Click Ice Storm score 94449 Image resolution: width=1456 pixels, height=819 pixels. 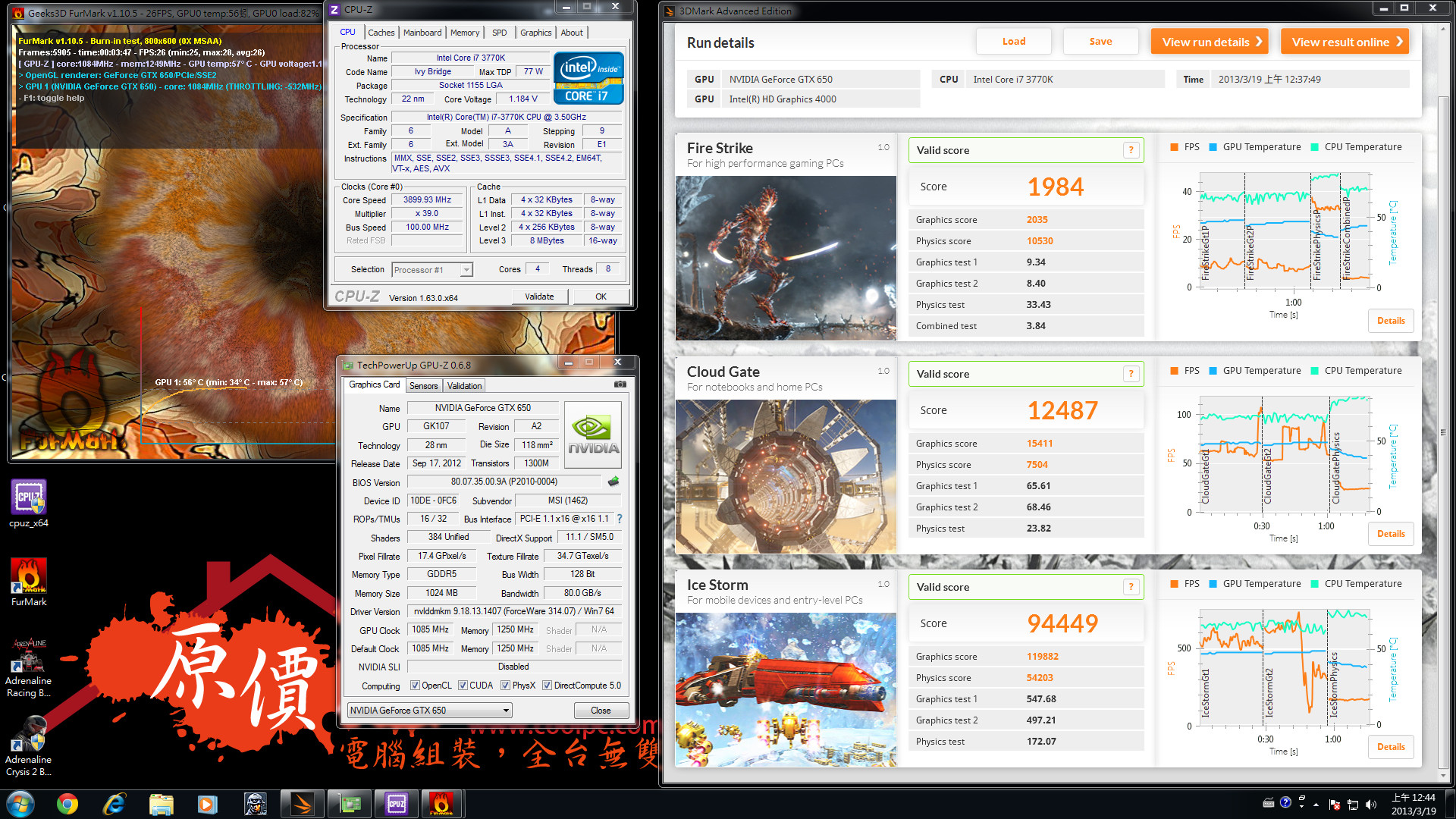1062,623
